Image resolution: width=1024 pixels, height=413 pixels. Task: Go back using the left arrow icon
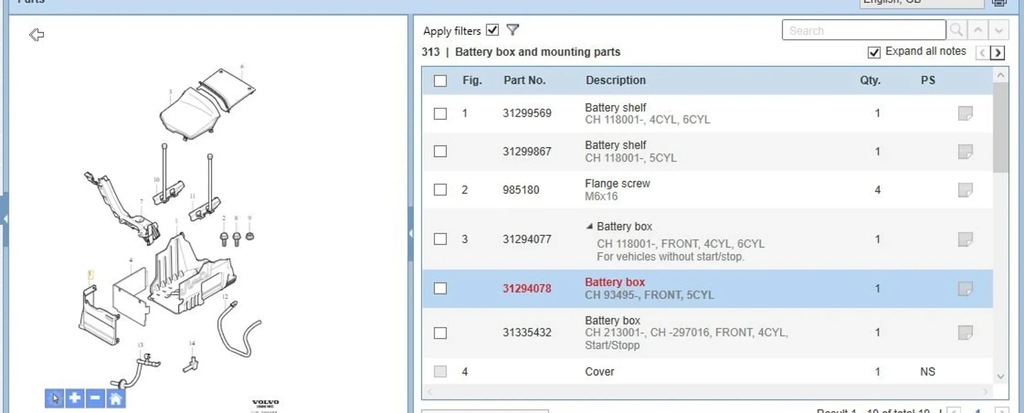tap(37, 35)
